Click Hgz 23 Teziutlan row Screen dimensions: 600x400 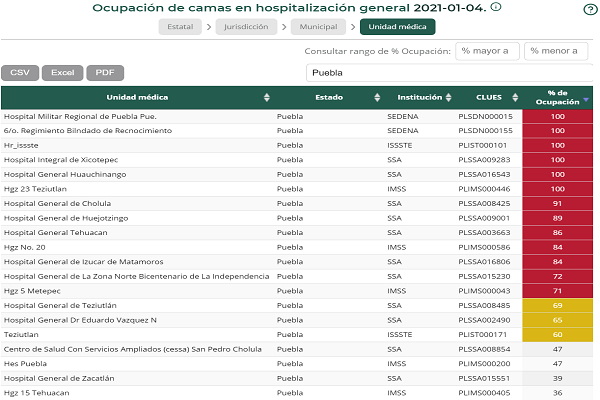coord(297,189)
